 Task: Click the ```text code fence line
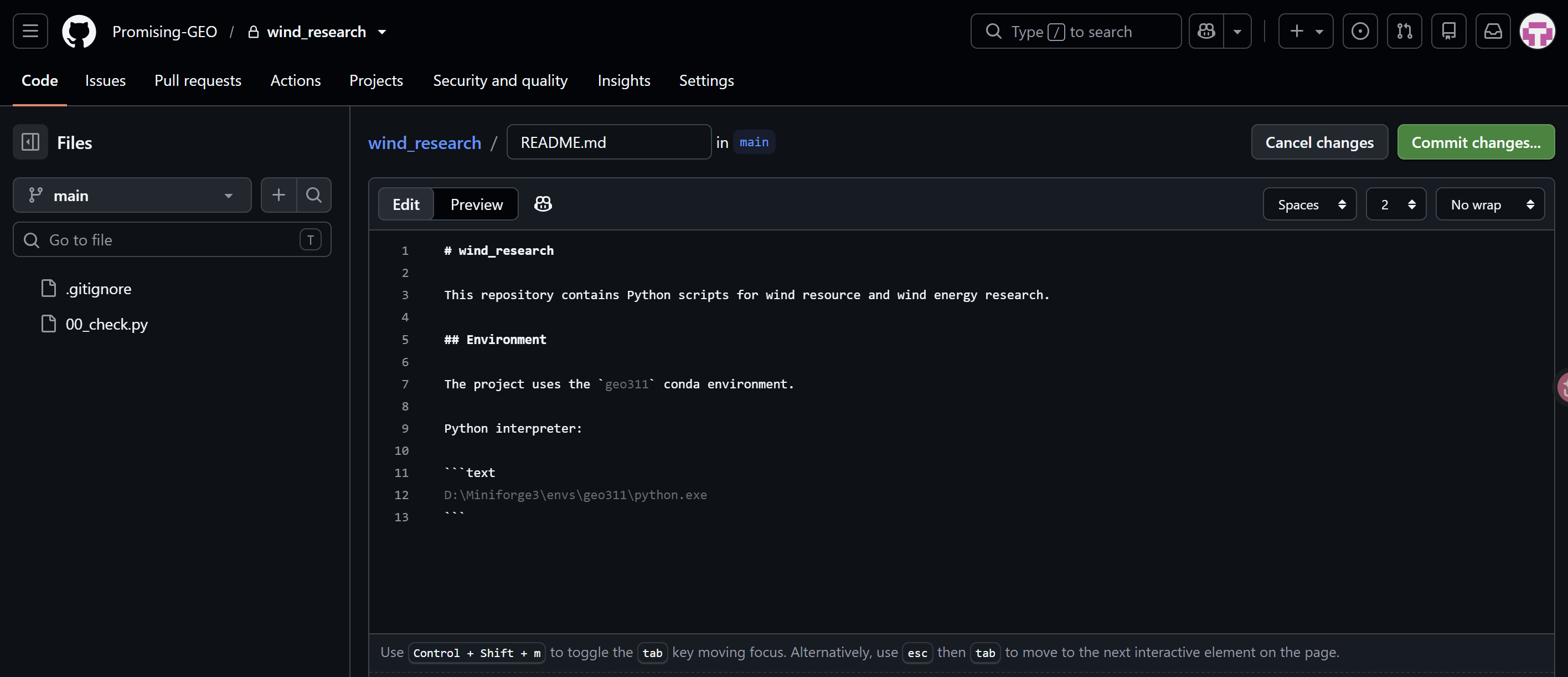[x=470, y=473]
